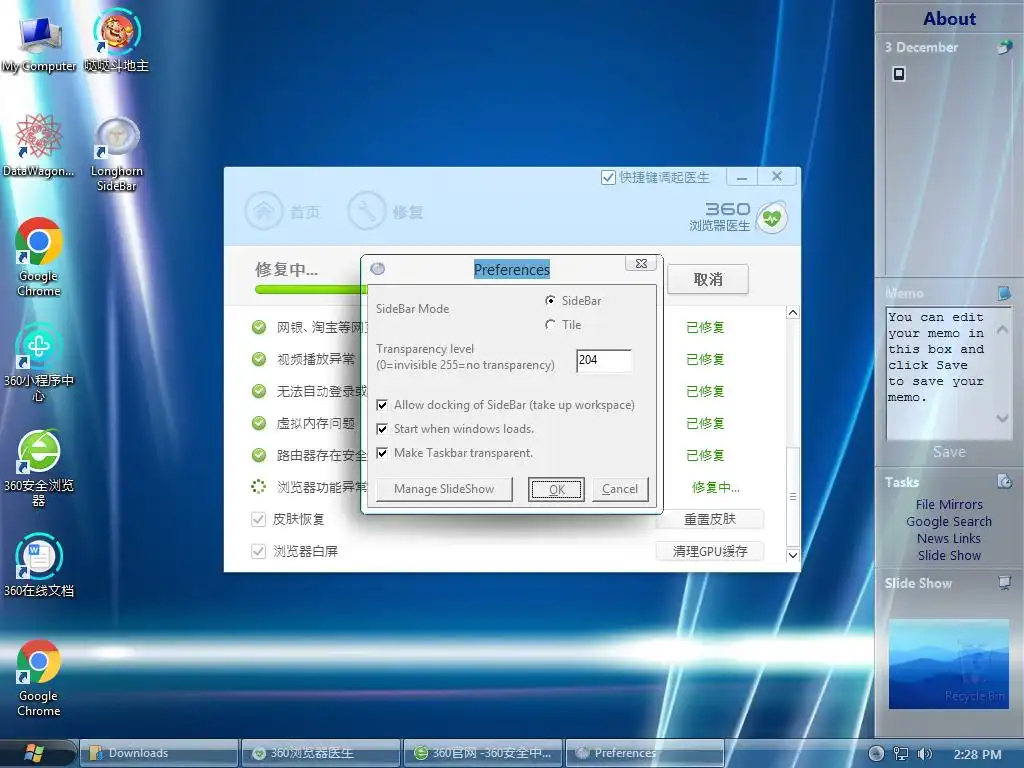Click the Tasks panel icon
Image resolution: width=1024 pixels, height=768 pixels.
[x=1004, y=481]
